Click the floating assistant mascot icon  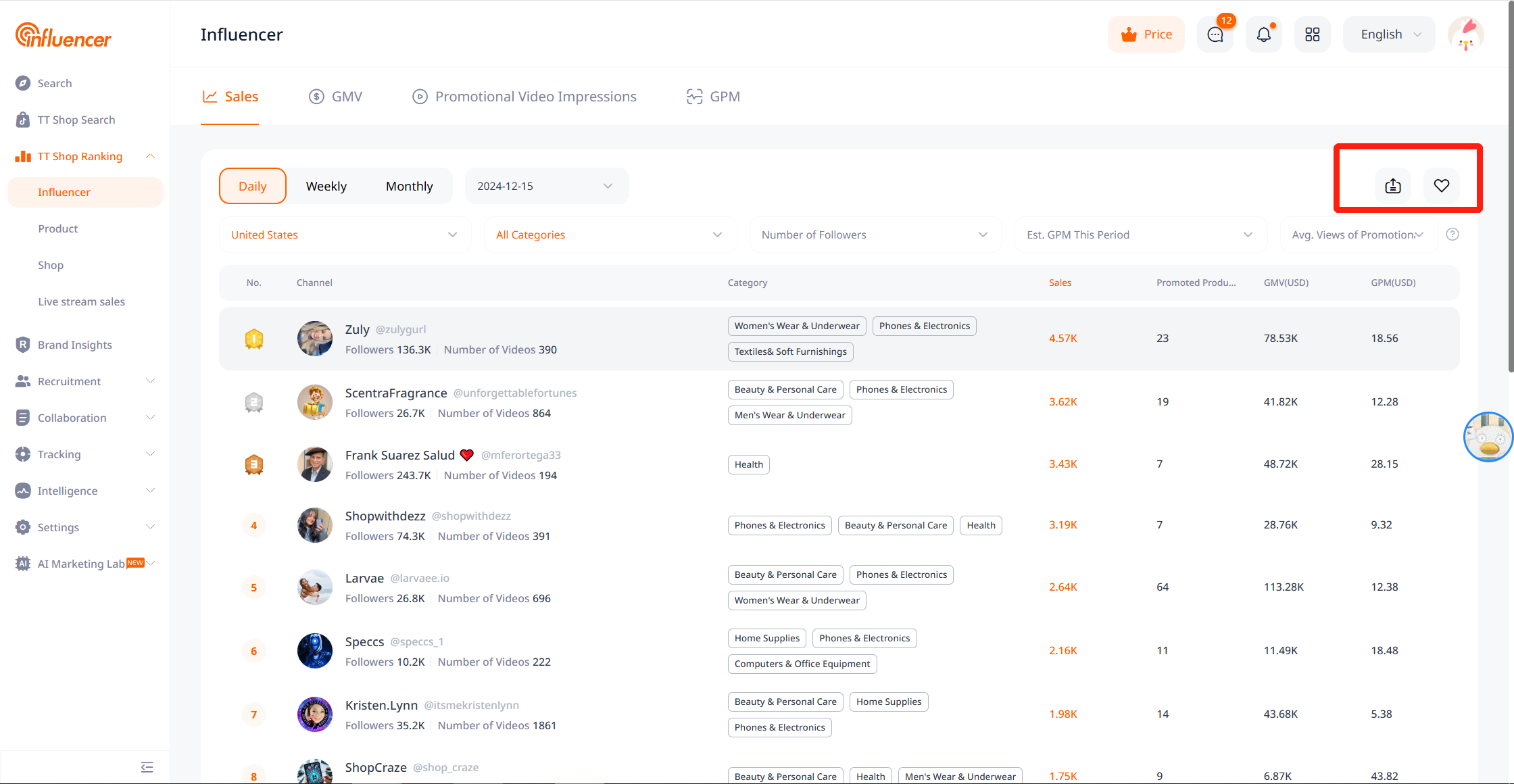point(1488,437)
